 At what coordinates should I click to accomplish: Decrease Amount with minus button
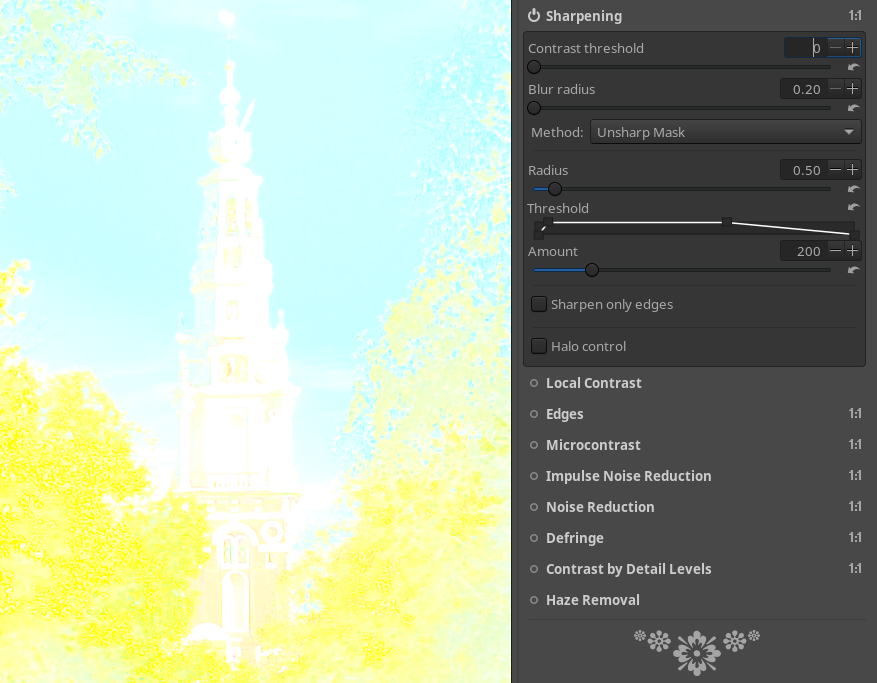[x=835, y=251]
